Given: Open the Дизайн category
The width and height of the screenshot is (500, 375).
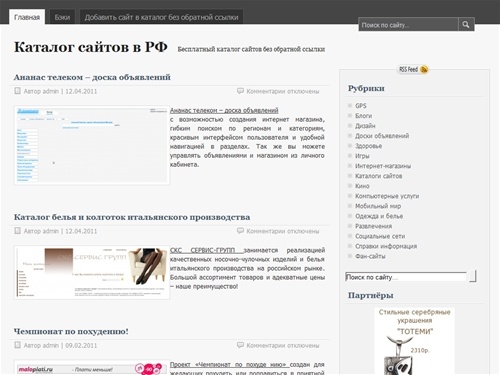Looking at the screenshot, I should click(365, 126).
